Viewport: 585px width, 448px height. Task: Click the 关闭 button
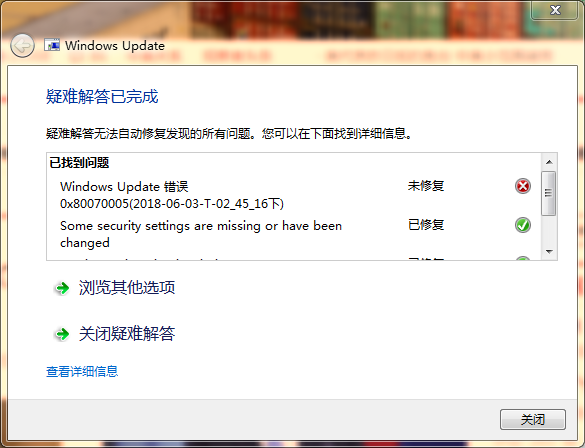[533, 420]
